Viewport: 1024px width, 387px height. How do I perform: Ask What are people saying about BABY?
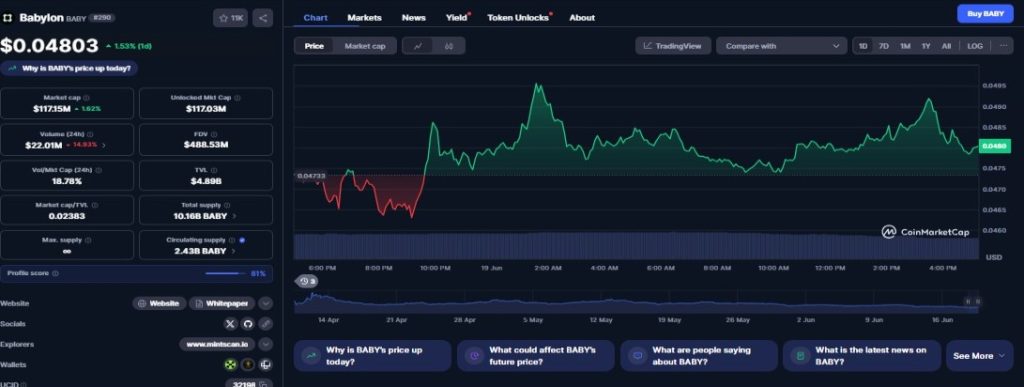(x=699, y=356)
